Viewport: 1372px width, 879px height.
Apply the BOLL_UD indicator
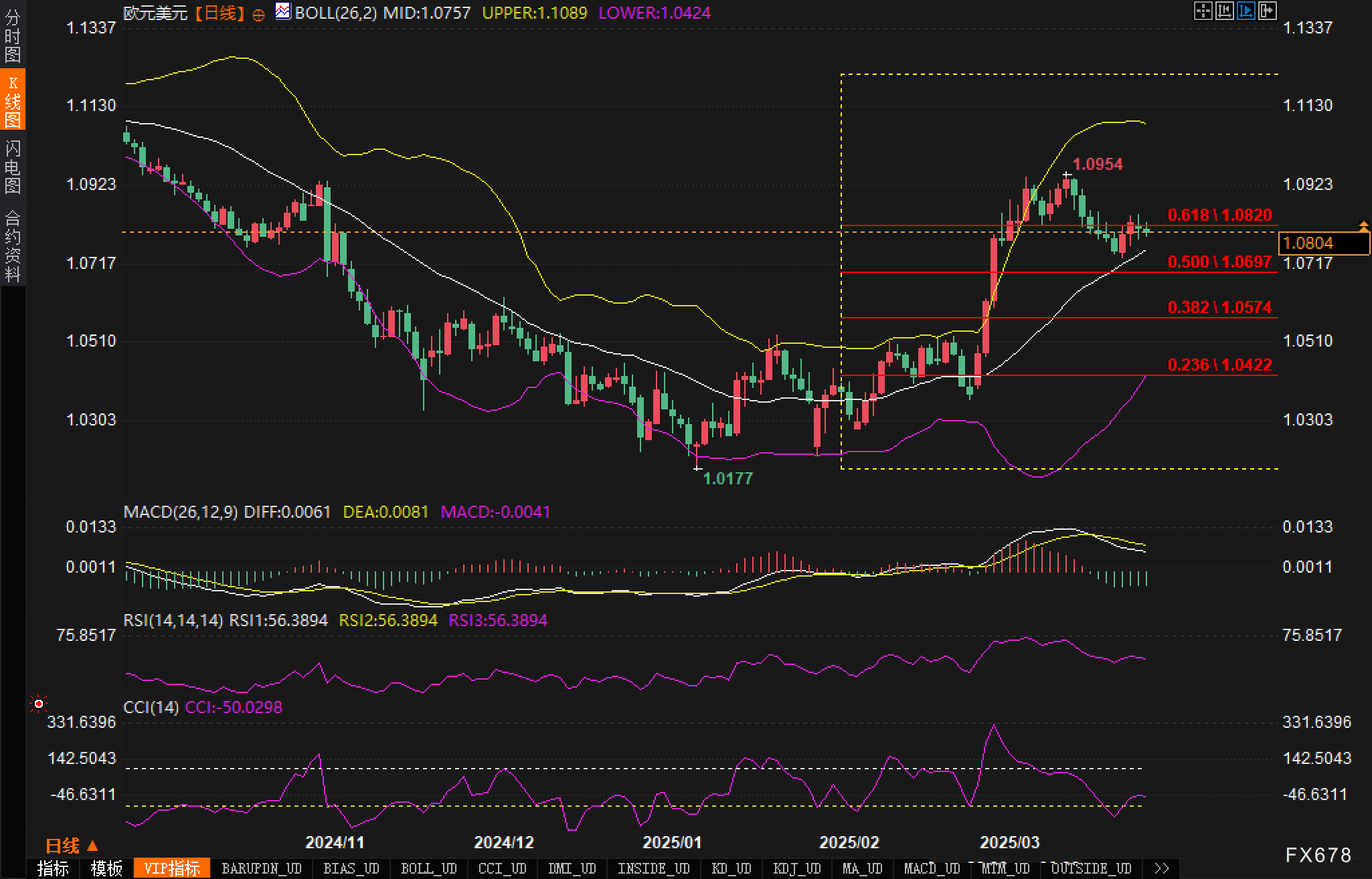pos(428,869)
